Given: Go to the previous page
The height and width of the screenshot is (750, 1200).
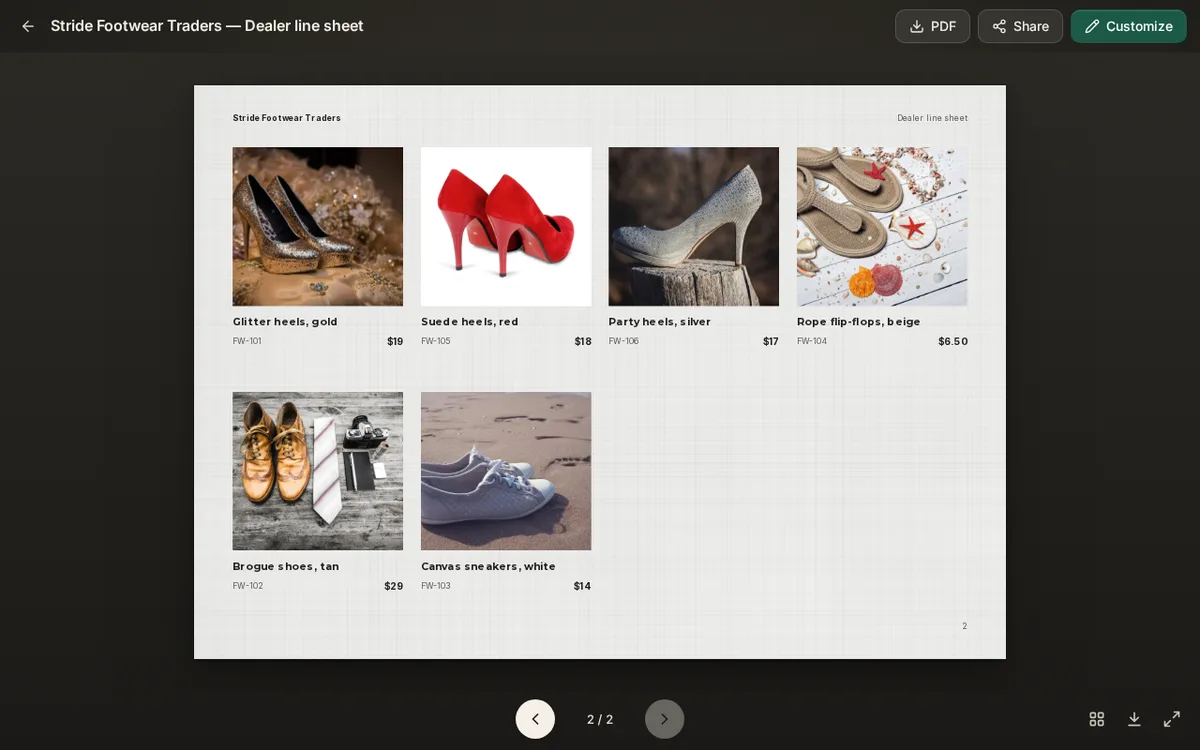Looking at the screenshot, I should pos(535,719).
